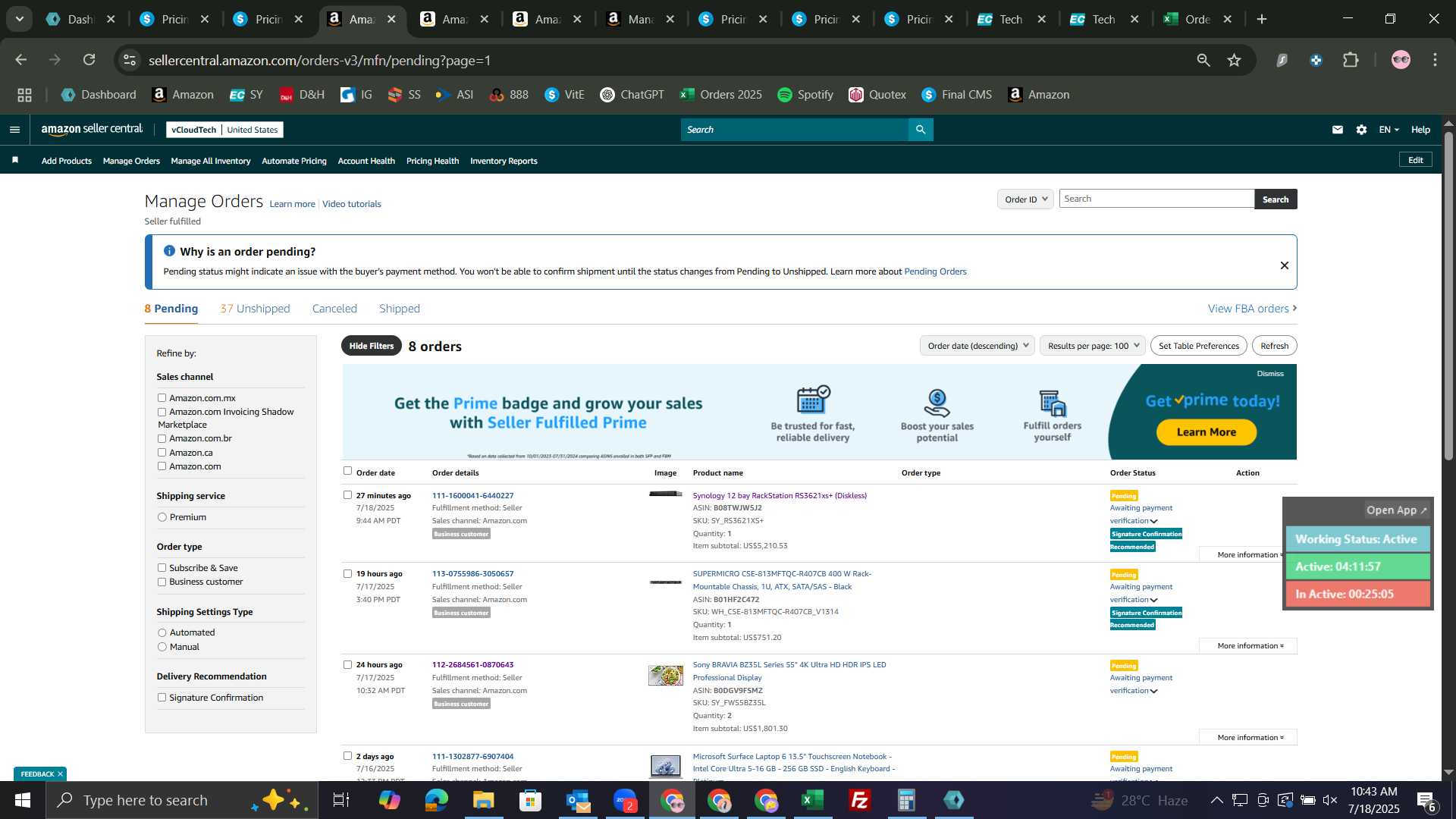
Task: Open the Inventory Reports menu item
Action: [x=504, y=161]
